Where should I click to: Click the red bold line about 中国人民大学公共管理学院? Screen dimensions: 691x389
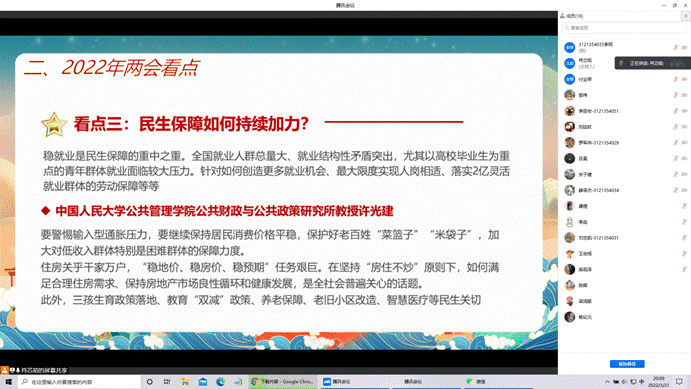click(224, 211)
